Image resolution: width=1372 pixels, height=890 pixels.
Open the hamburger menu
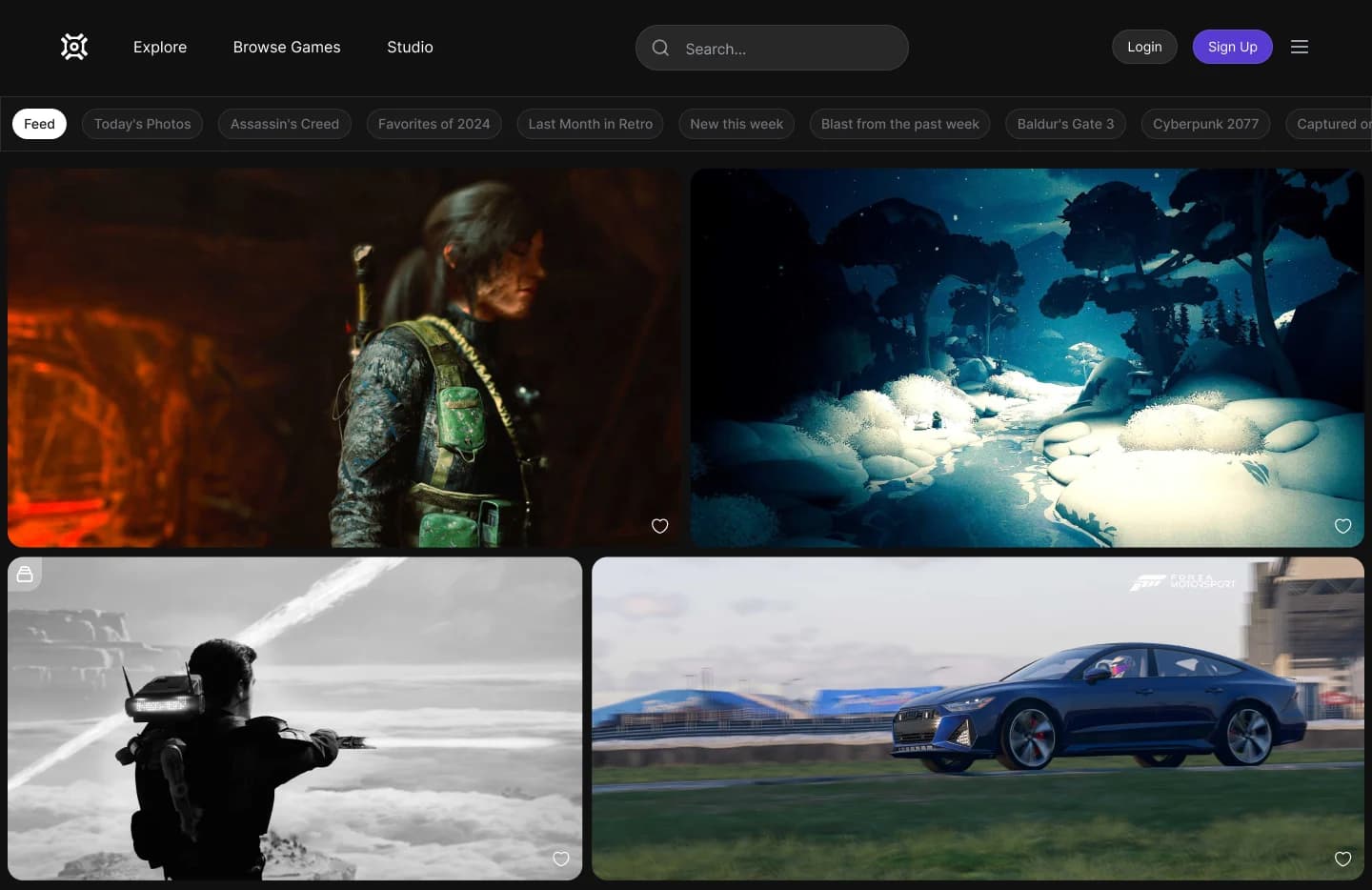(x=1299, y=47)
